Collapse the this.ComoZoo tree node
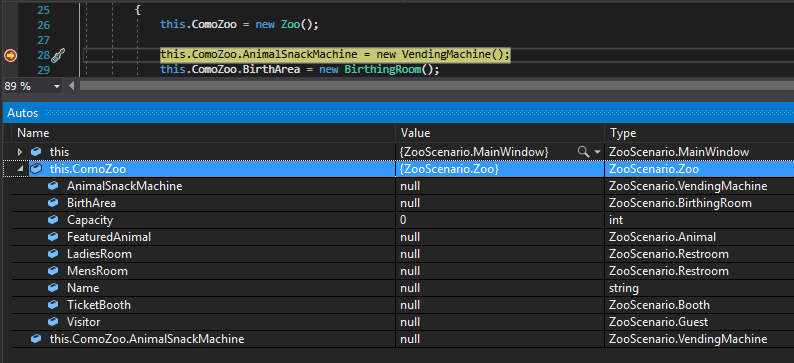Screen dimensions: 794x363 [21, 169]
